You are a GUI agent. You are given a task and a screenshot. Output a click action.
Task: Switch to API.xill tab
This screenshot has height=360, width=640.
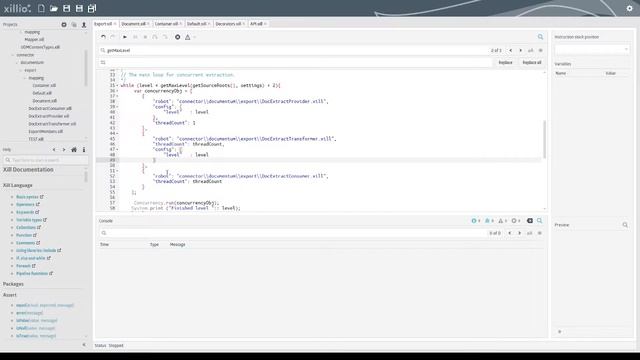click(256, 24)
